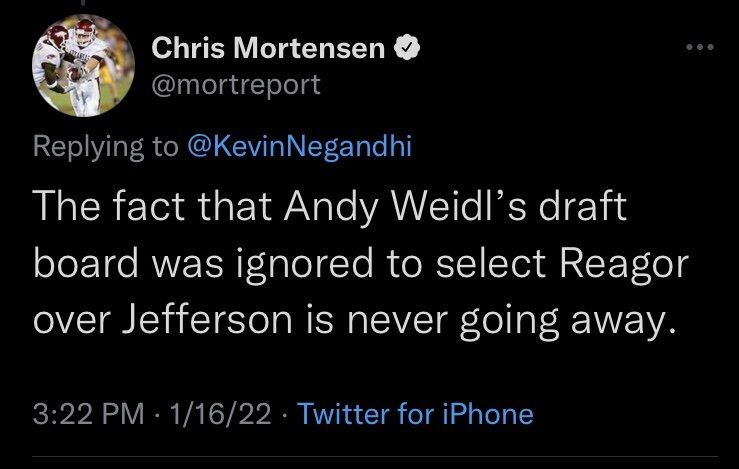Viewport: 739px width, 469px height.
Task: Open the three-dot more options menu
Action: (x=696, y=48)
